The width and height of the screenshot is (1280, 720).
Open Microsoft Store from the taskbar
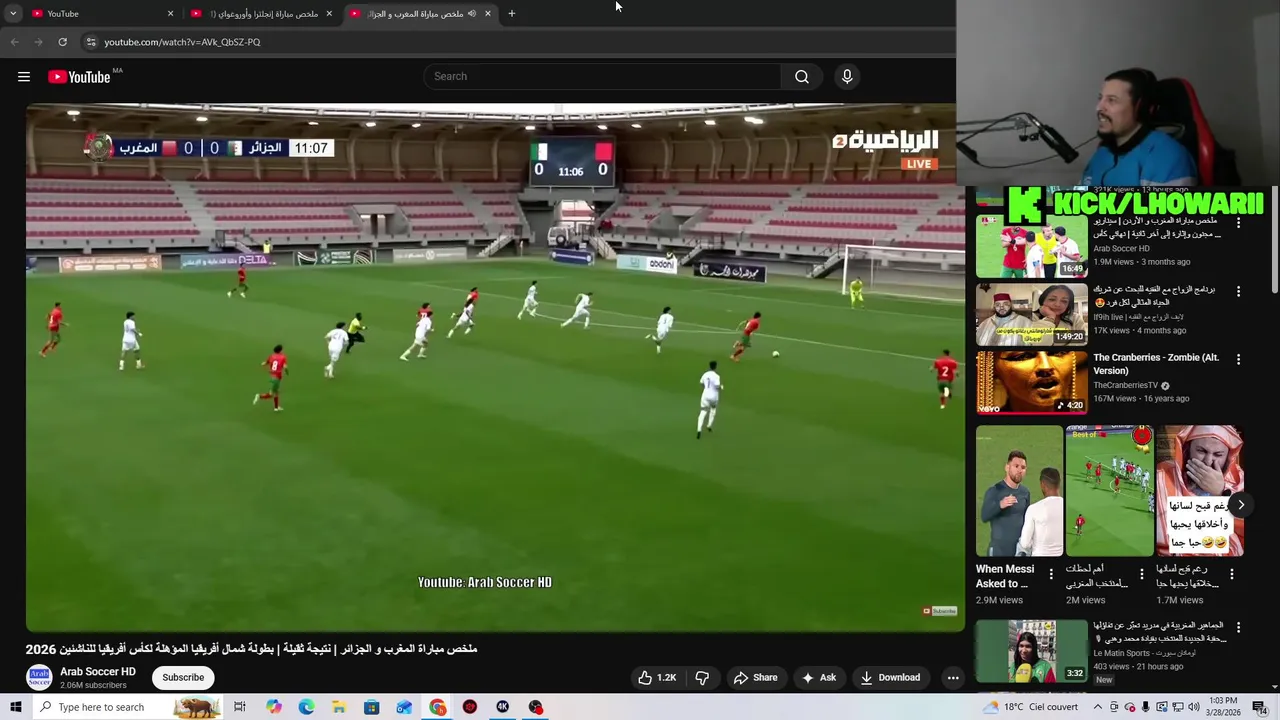click(x=371, y=707)
